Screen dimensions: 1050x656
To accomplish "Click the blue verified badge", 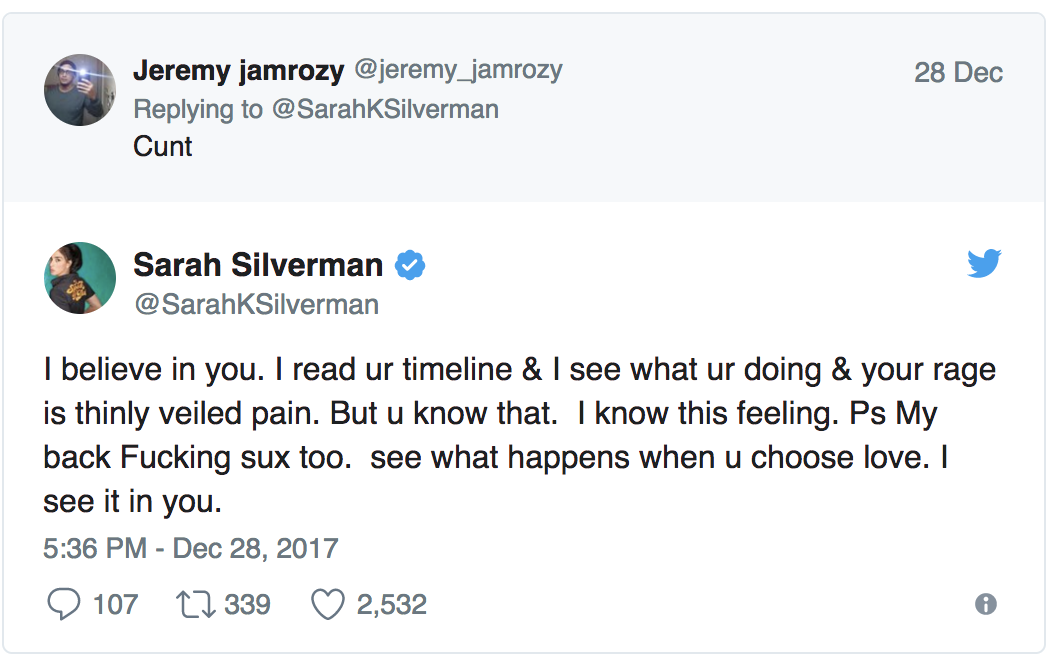I will tap(410, 265).
